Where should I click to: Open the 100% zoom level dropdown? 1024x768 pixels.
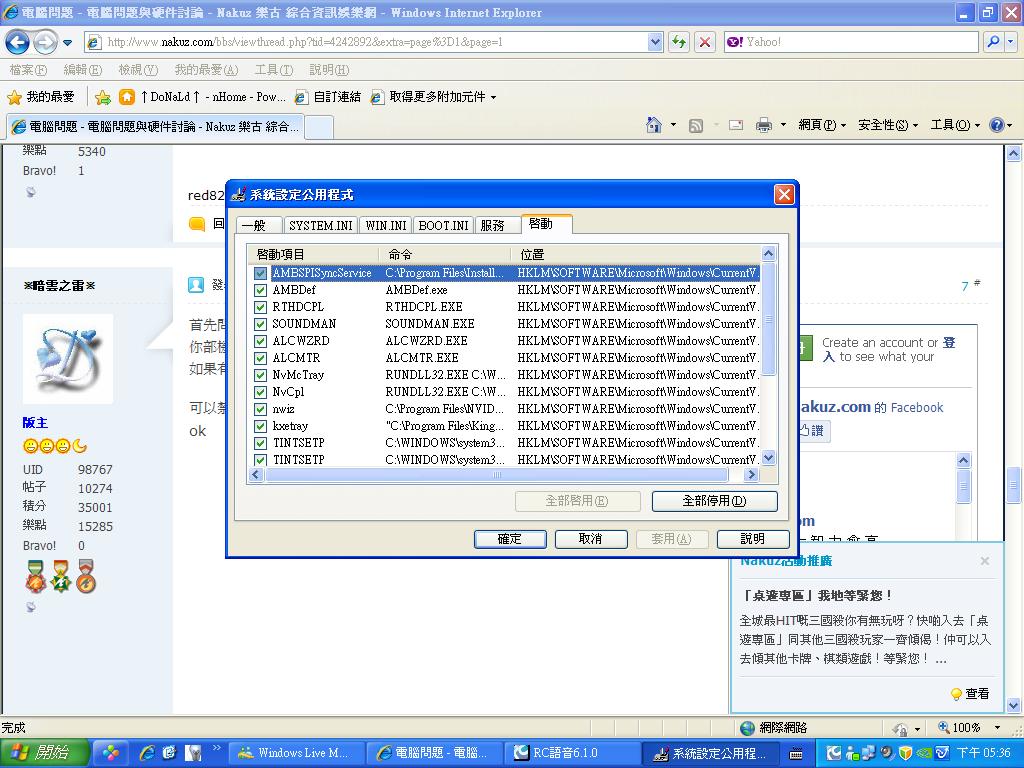coord(997,728)
